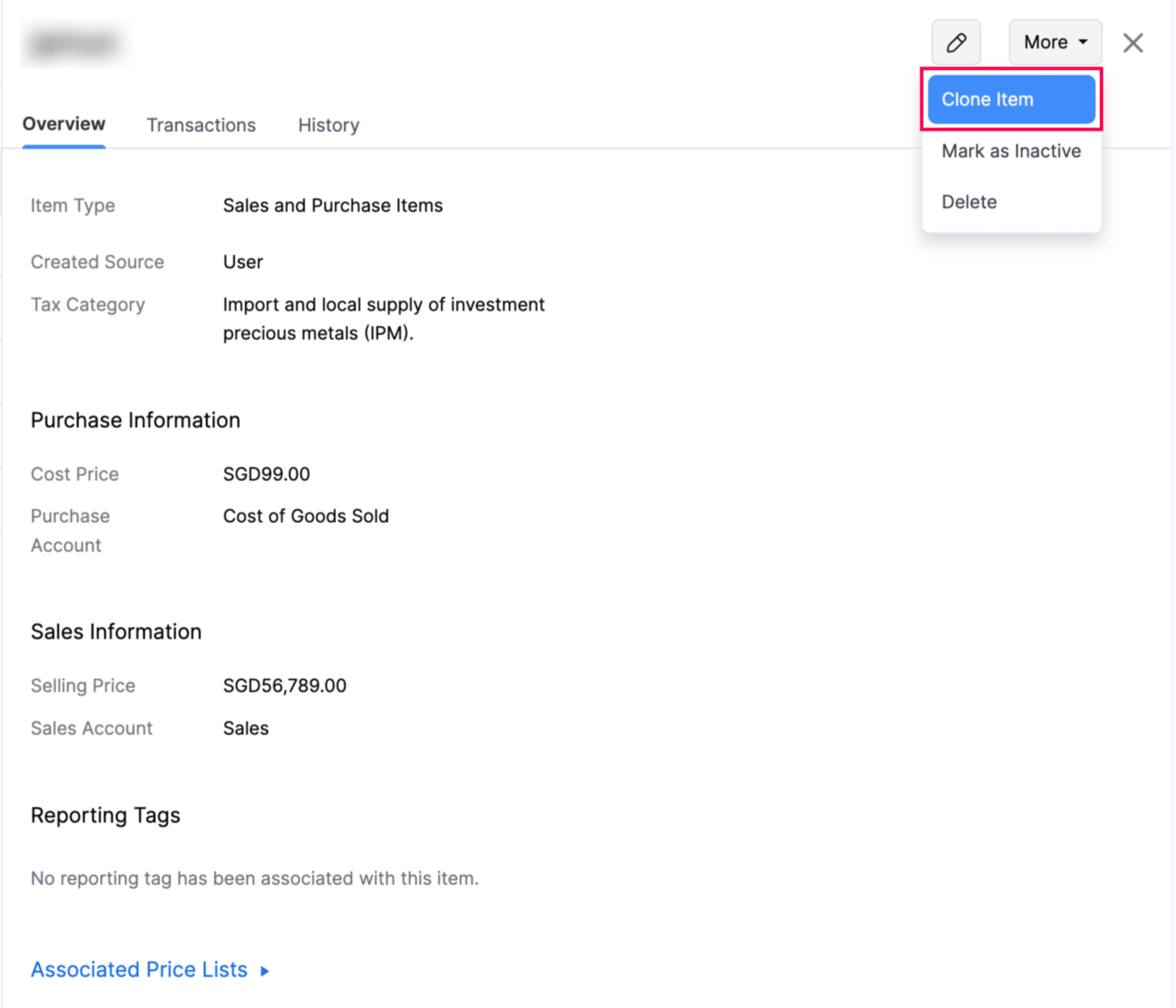The width and height of the screenshot is (1176, 1008).
Task: Select Mark as Inactive option
Action: coord(1011,151)
